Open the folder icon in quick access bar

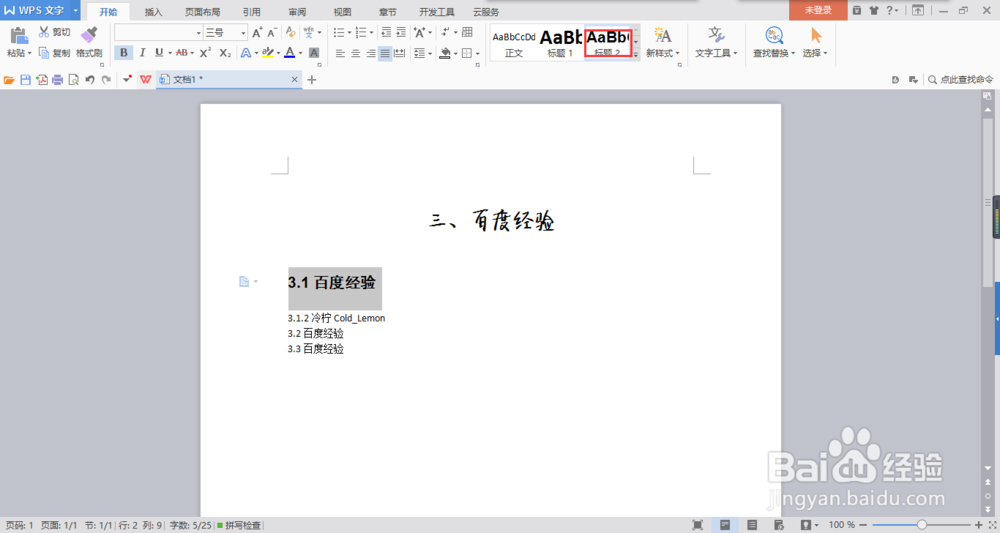(x=9, y=80)
